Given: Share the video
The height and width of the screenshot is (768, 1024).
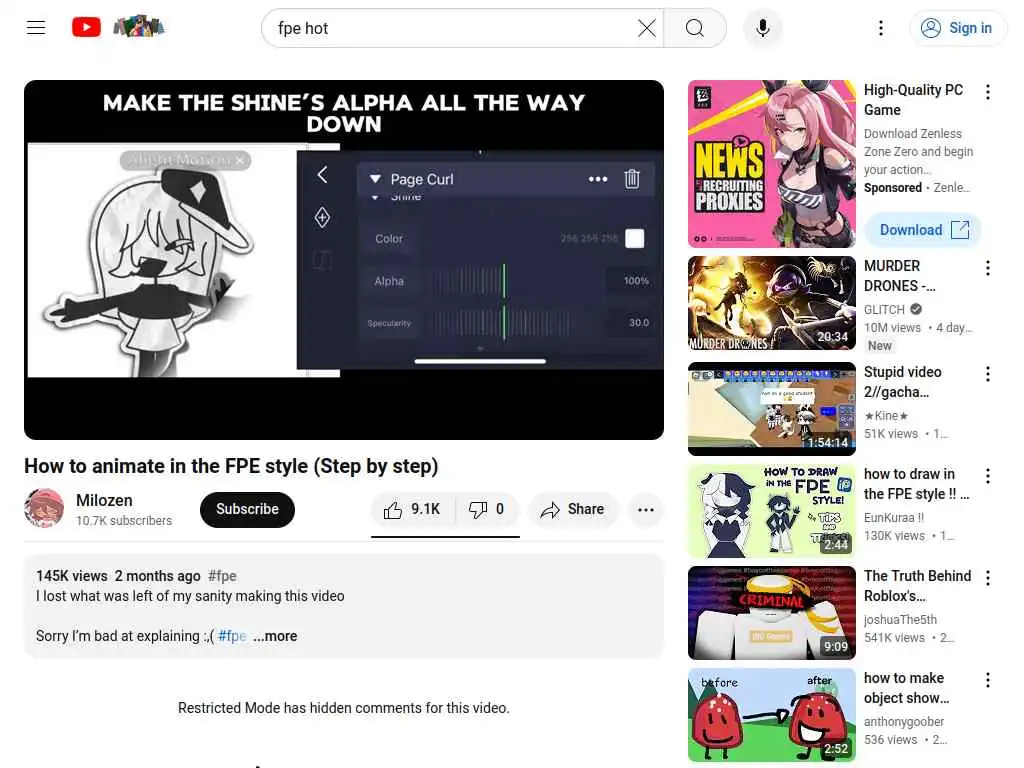Looking at the screenshot, I should 572,509.
